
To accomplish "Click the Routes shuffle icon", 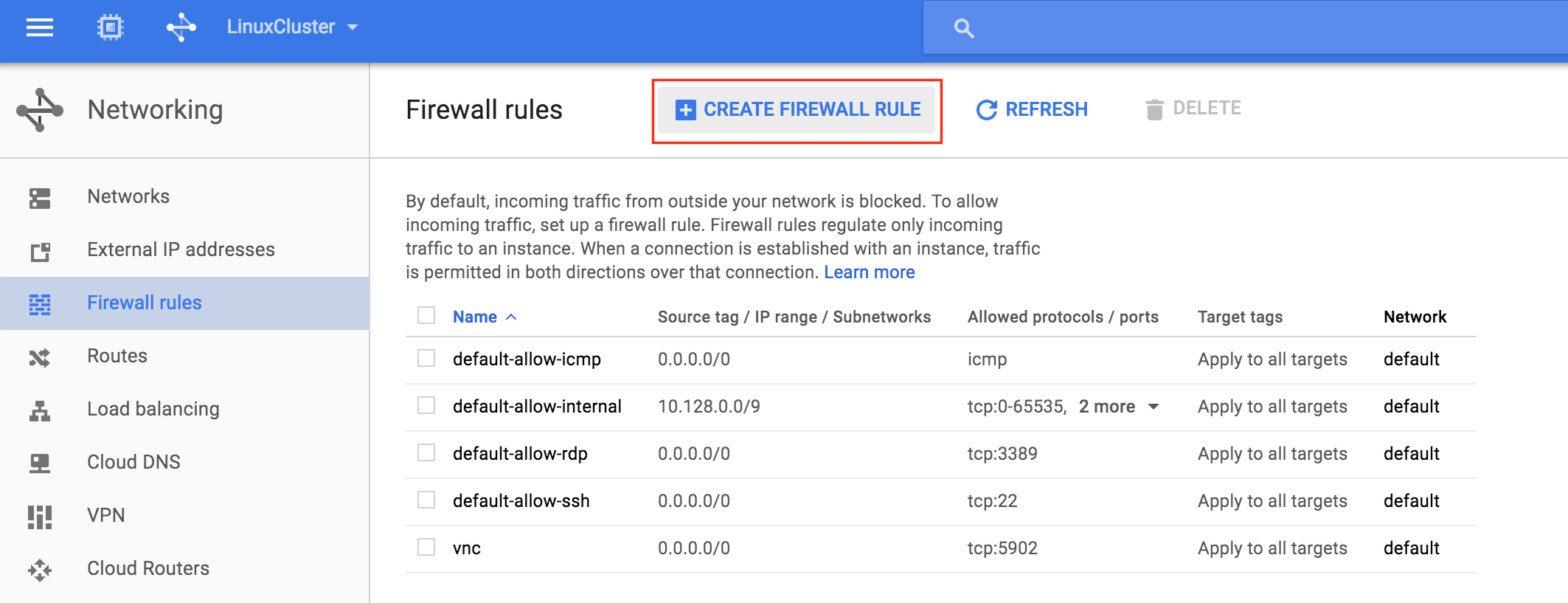I will 40,357.
